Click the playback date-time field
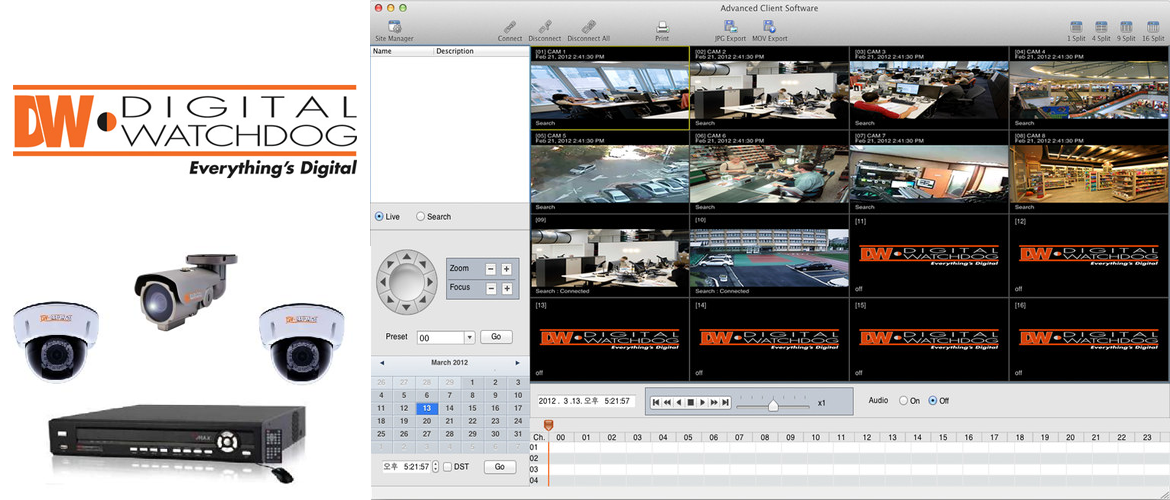 tap(586, 401)
